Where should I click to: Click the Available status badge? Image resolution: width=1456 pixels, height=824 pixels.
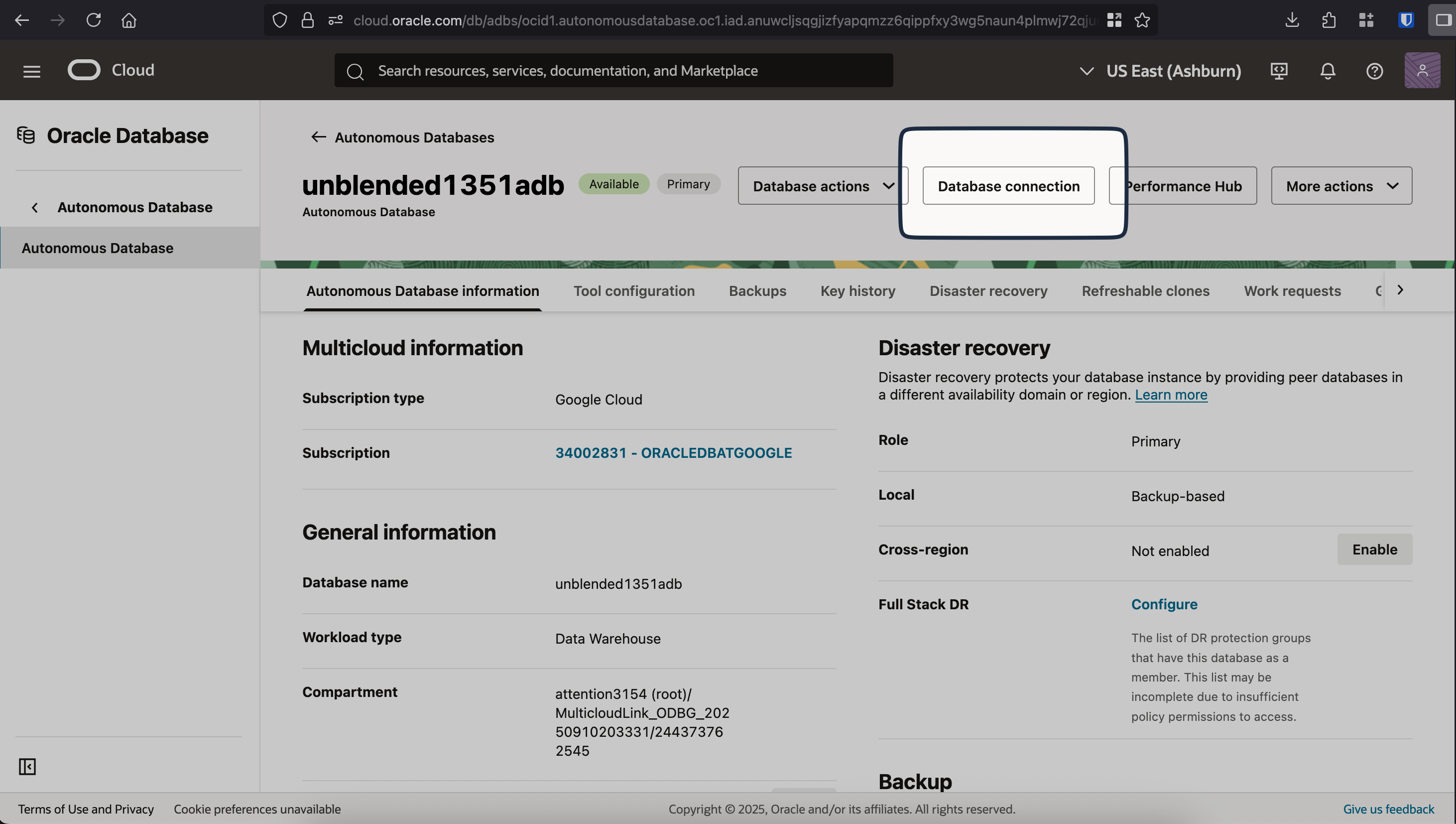(614, 184)
